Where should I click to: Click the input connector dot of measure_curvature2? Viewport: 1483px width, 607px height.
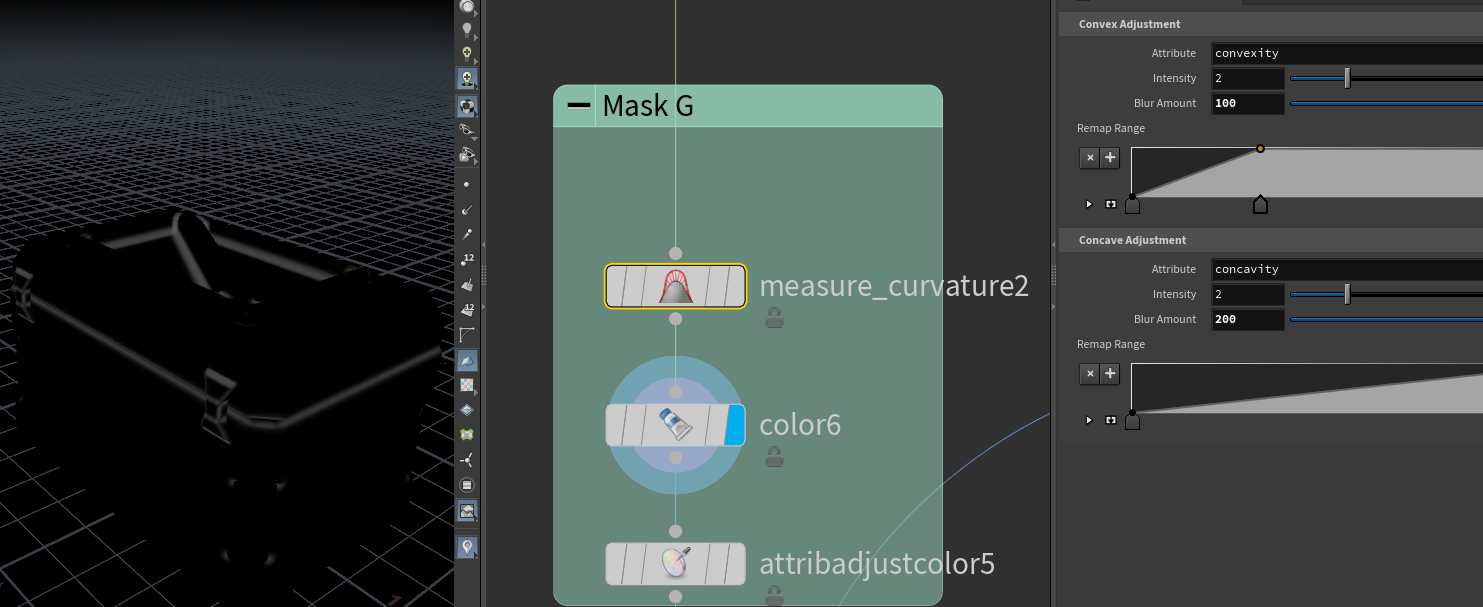click(675, 253)
